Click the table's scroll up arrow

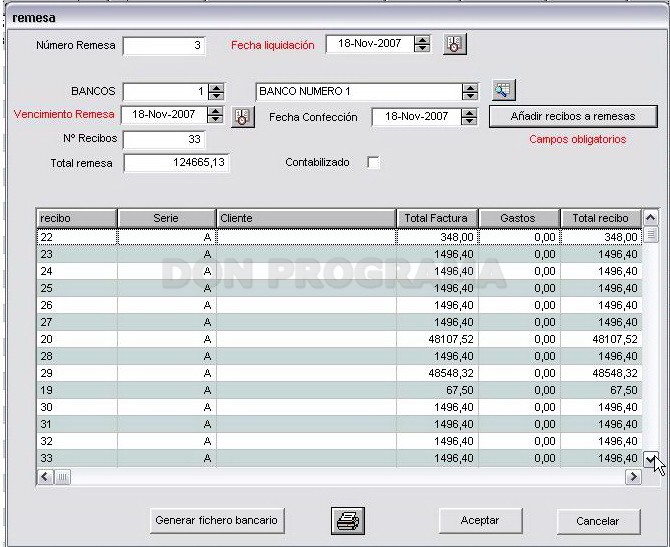click(650, 218)
